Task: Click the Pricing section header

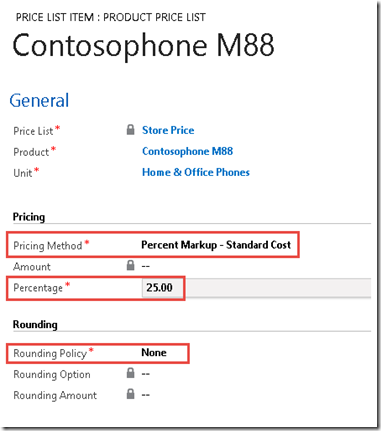Action: [29, 217]
